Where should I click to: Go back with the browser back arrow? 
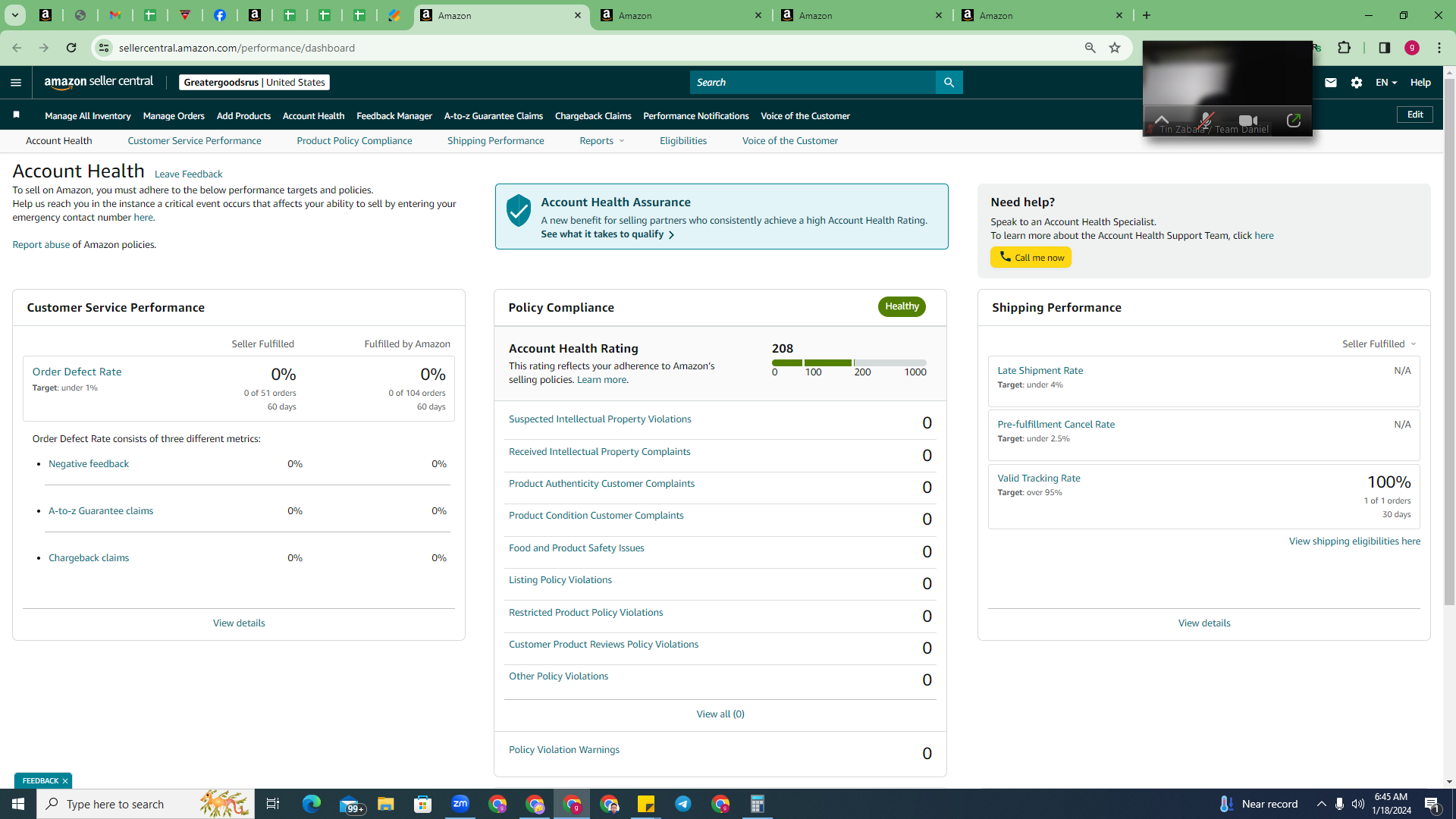(x=17, y=48)
